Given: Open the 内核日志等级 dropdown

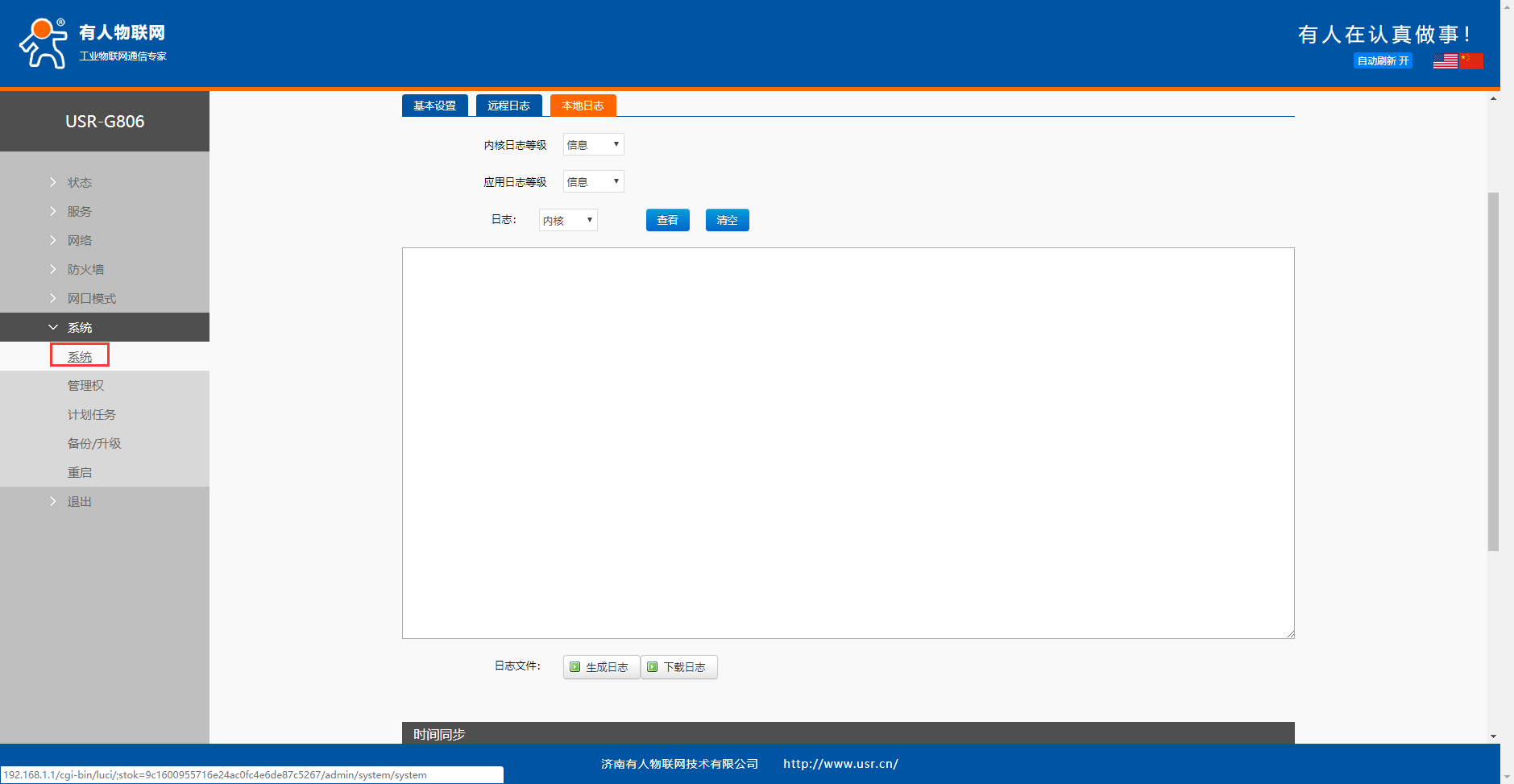Looking at the screenshot, I should (593, 145).
